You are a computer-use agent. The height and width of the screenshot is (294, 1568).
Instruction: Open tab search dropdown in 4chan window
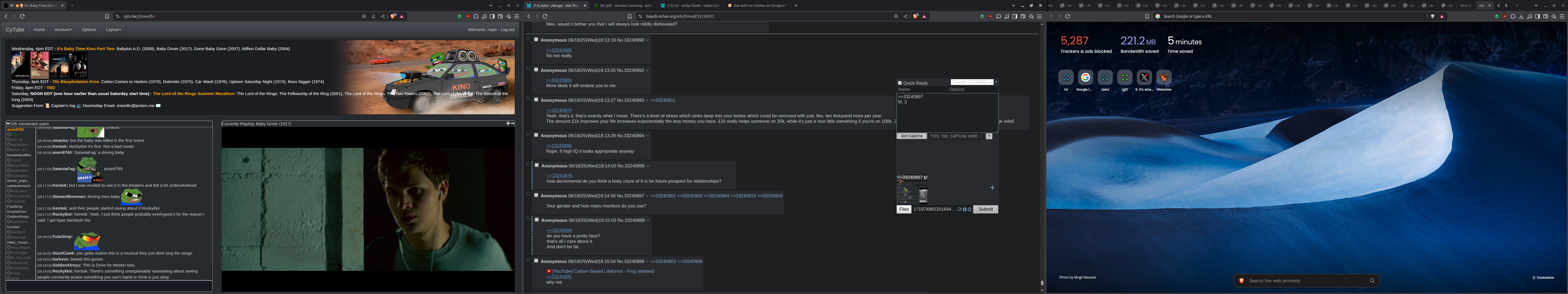1013,5
